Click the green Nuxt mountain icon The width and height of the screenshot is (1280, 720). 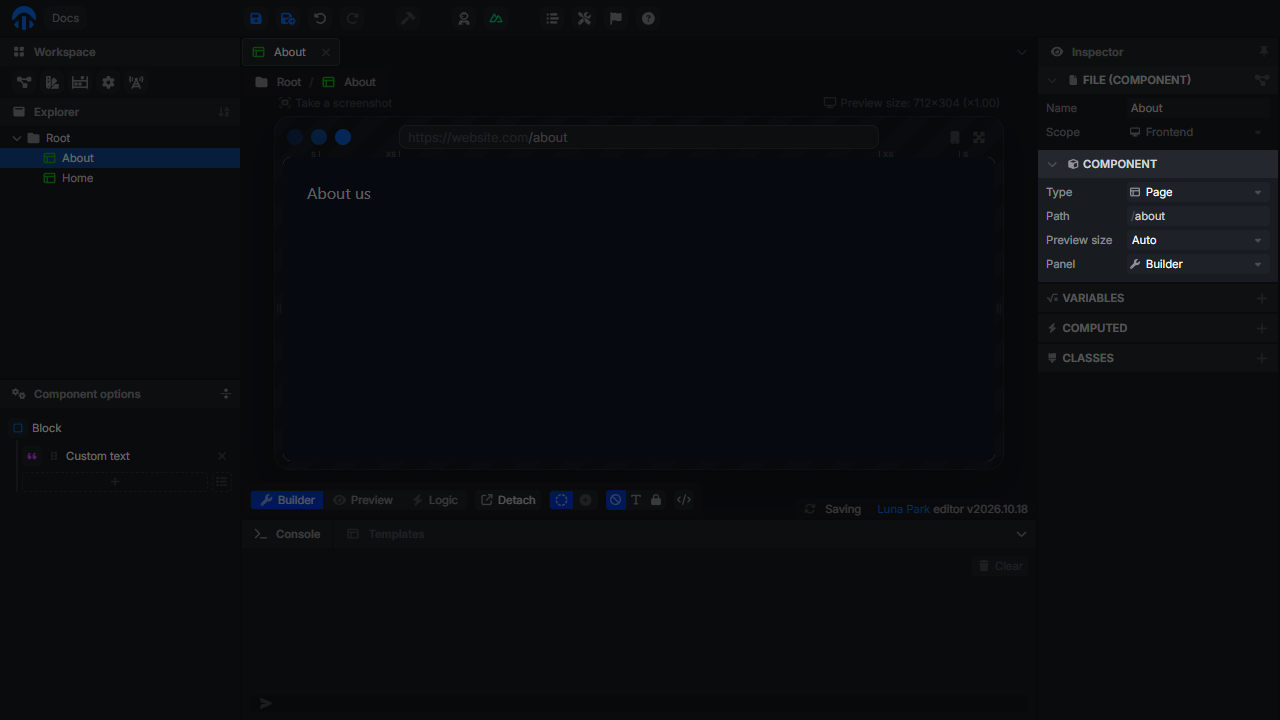point(496,18)
